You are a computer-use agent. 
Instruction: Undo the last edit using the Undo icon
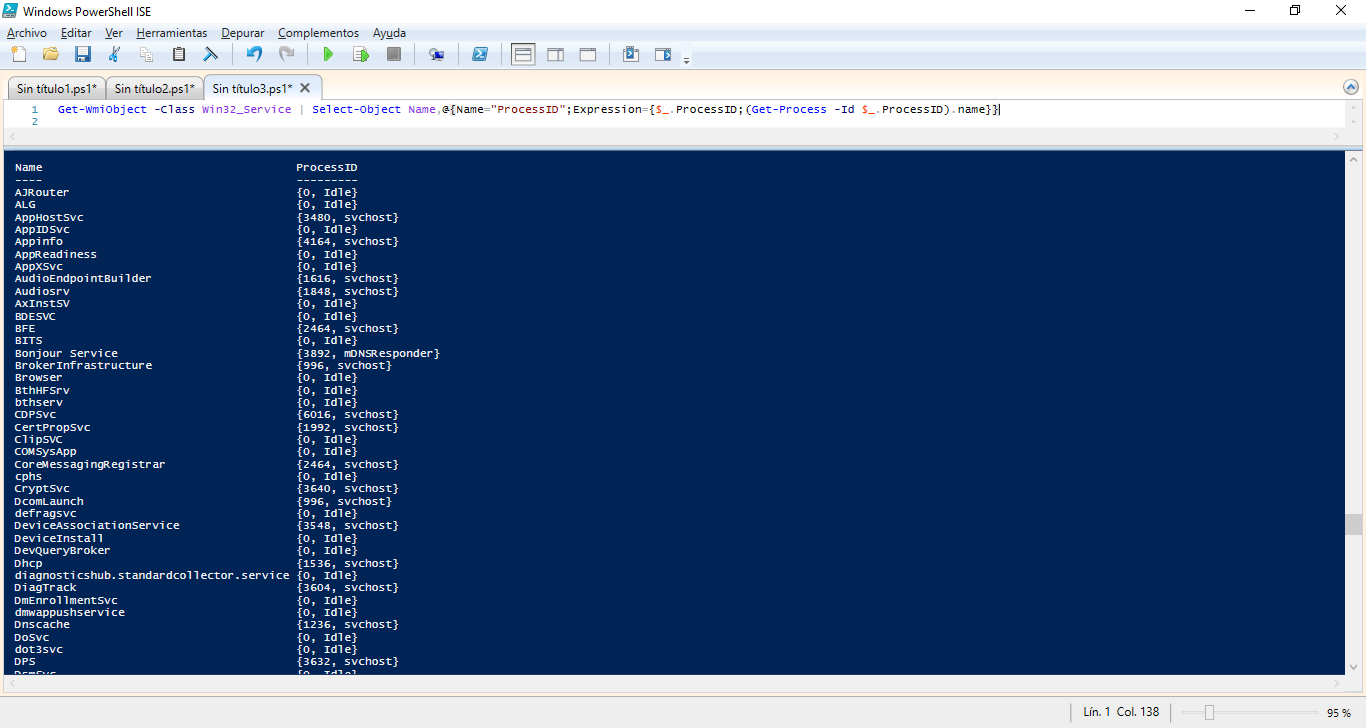pos(253,54)
